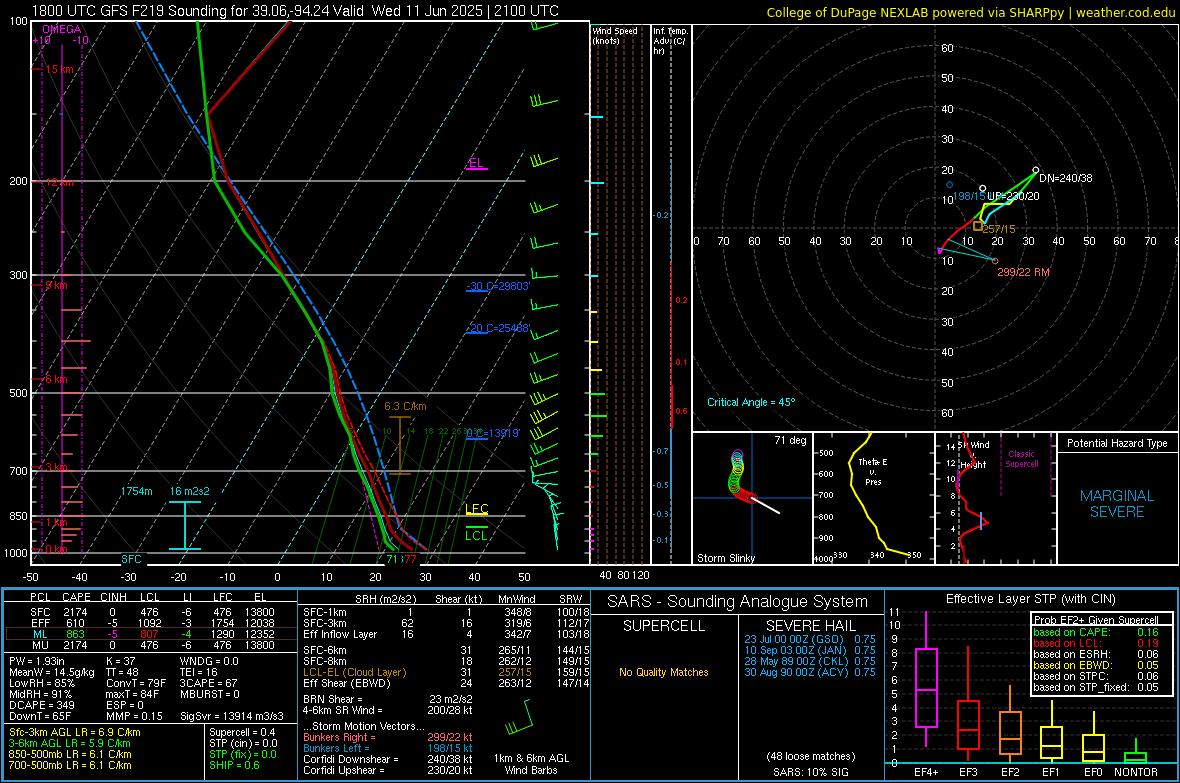1180x783 pixels.
Task: Click the DCAPE = 349 value
Action: pyautogui.click(x=41, y=705)
